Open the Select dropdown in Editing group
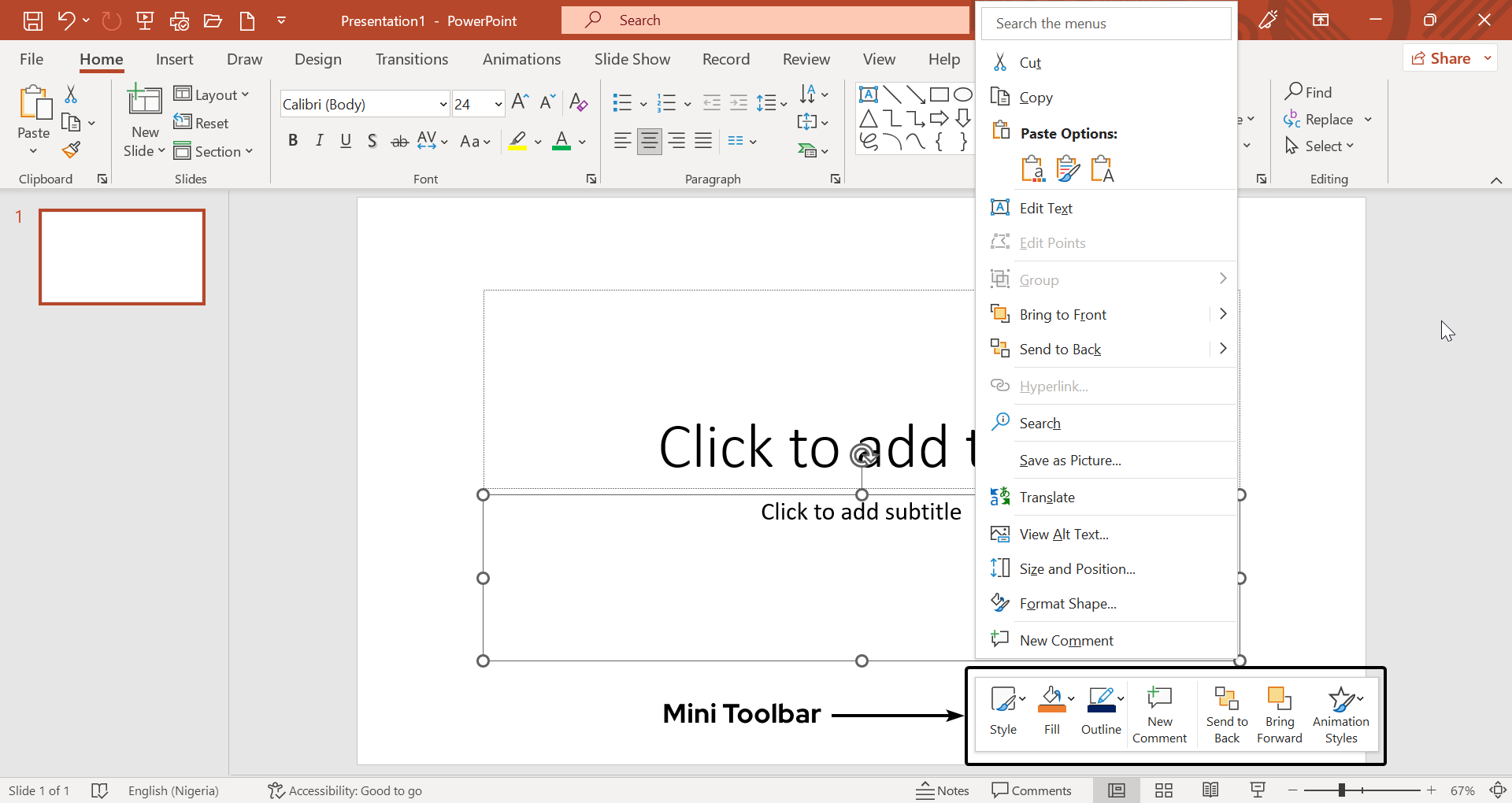 [1320, 146]
